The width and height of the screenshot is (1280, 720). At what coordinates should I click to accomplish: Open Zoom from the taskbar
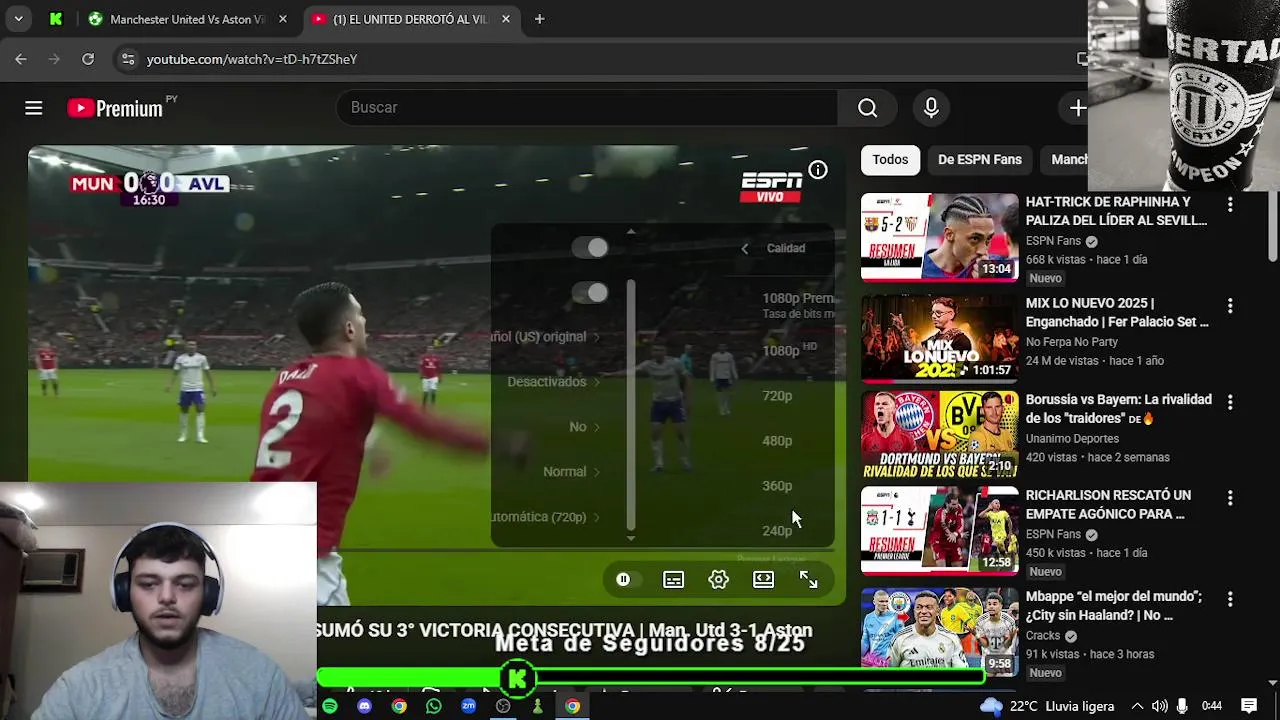click(x=468, y=706)
